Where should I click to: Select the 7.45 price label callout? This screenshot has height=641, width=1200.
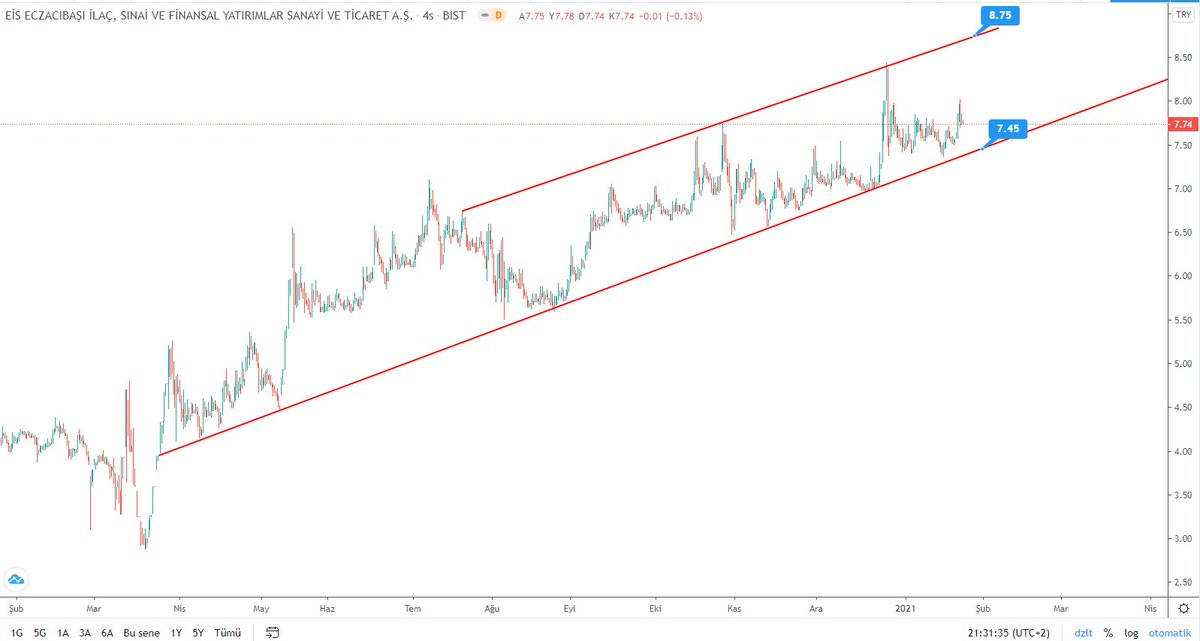(1007, 129)
